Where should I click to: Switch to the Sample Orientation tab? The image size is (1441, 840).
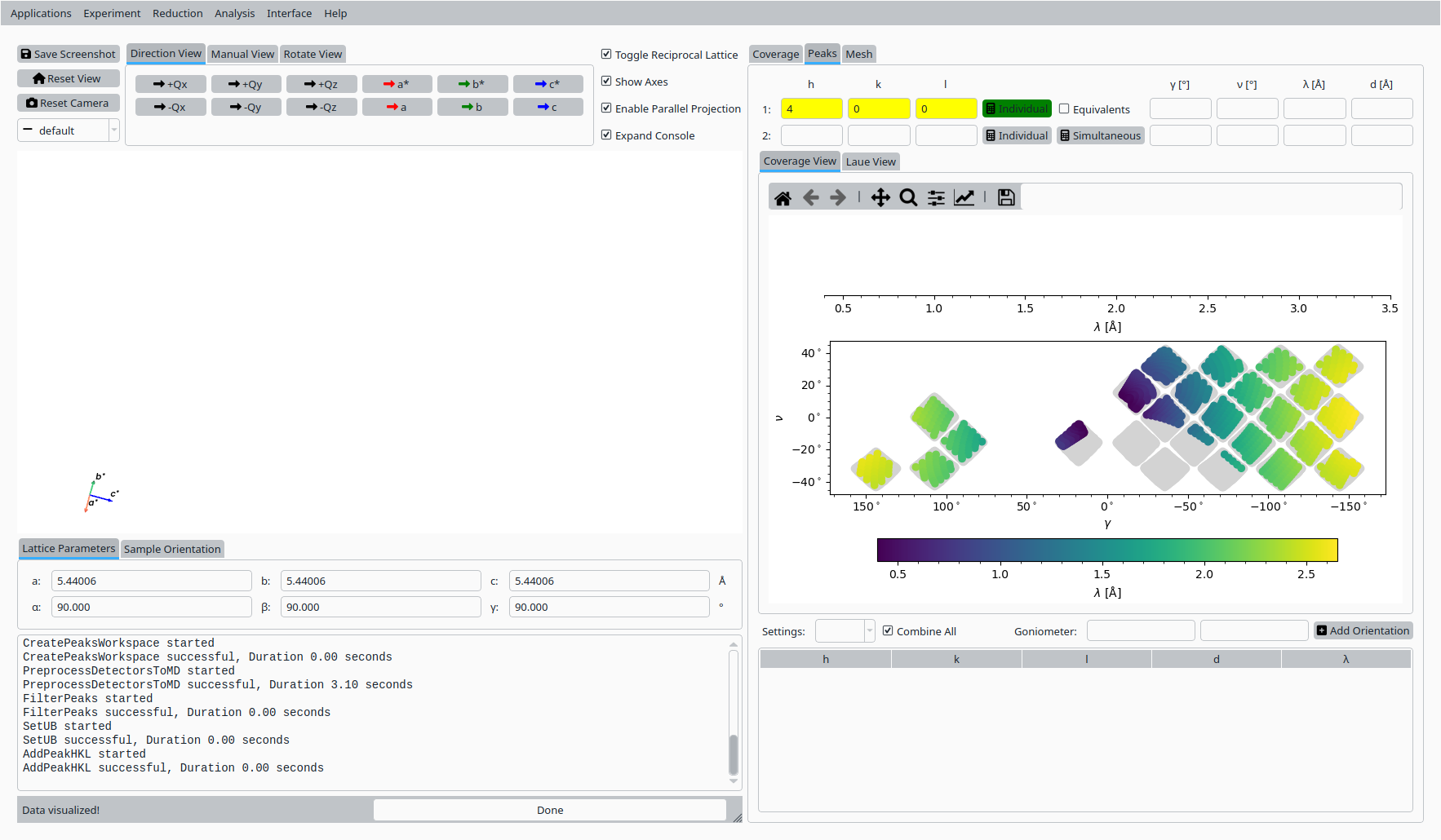172,549
